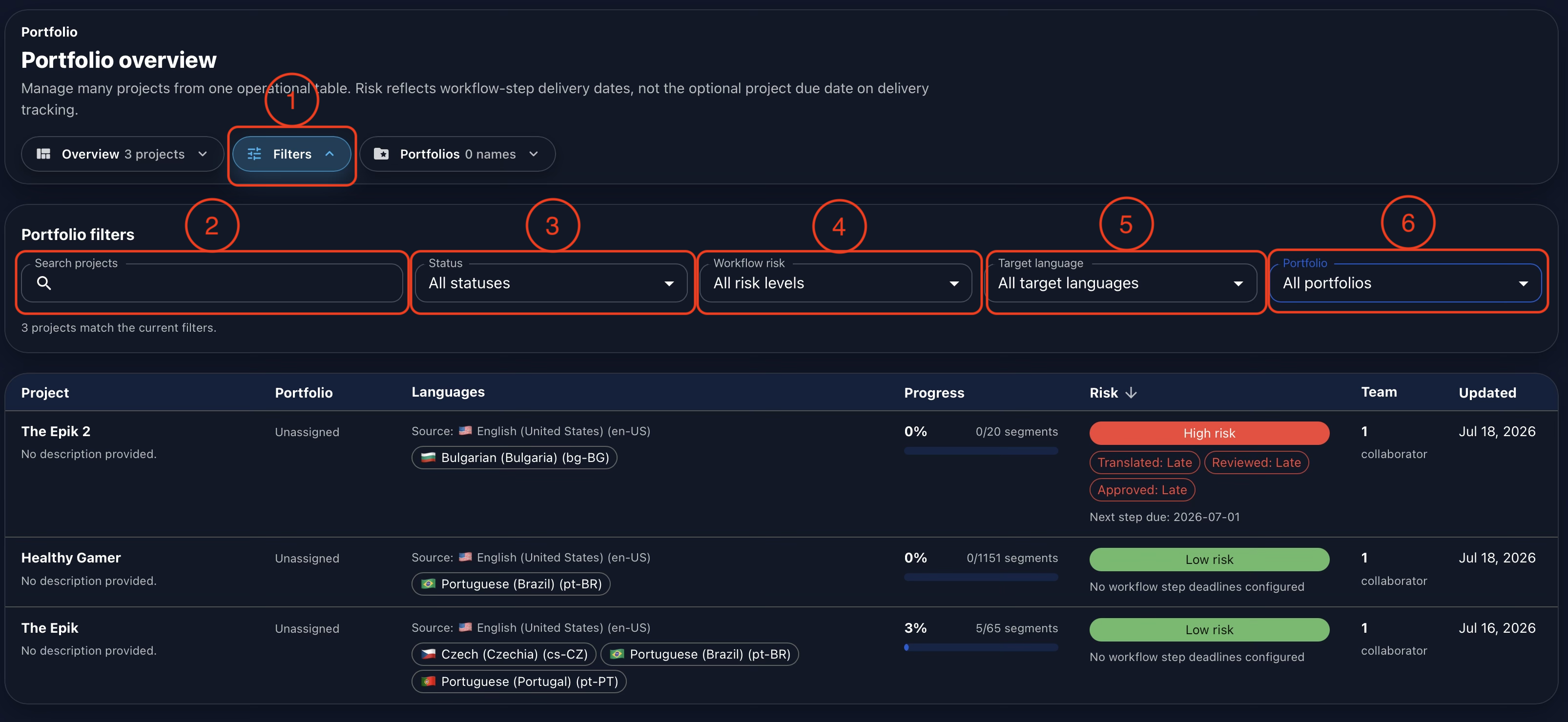Click the Portuguese (Portugal) (pt-PT) chip
Screen dimensions: 1568x722
[518, 681]
